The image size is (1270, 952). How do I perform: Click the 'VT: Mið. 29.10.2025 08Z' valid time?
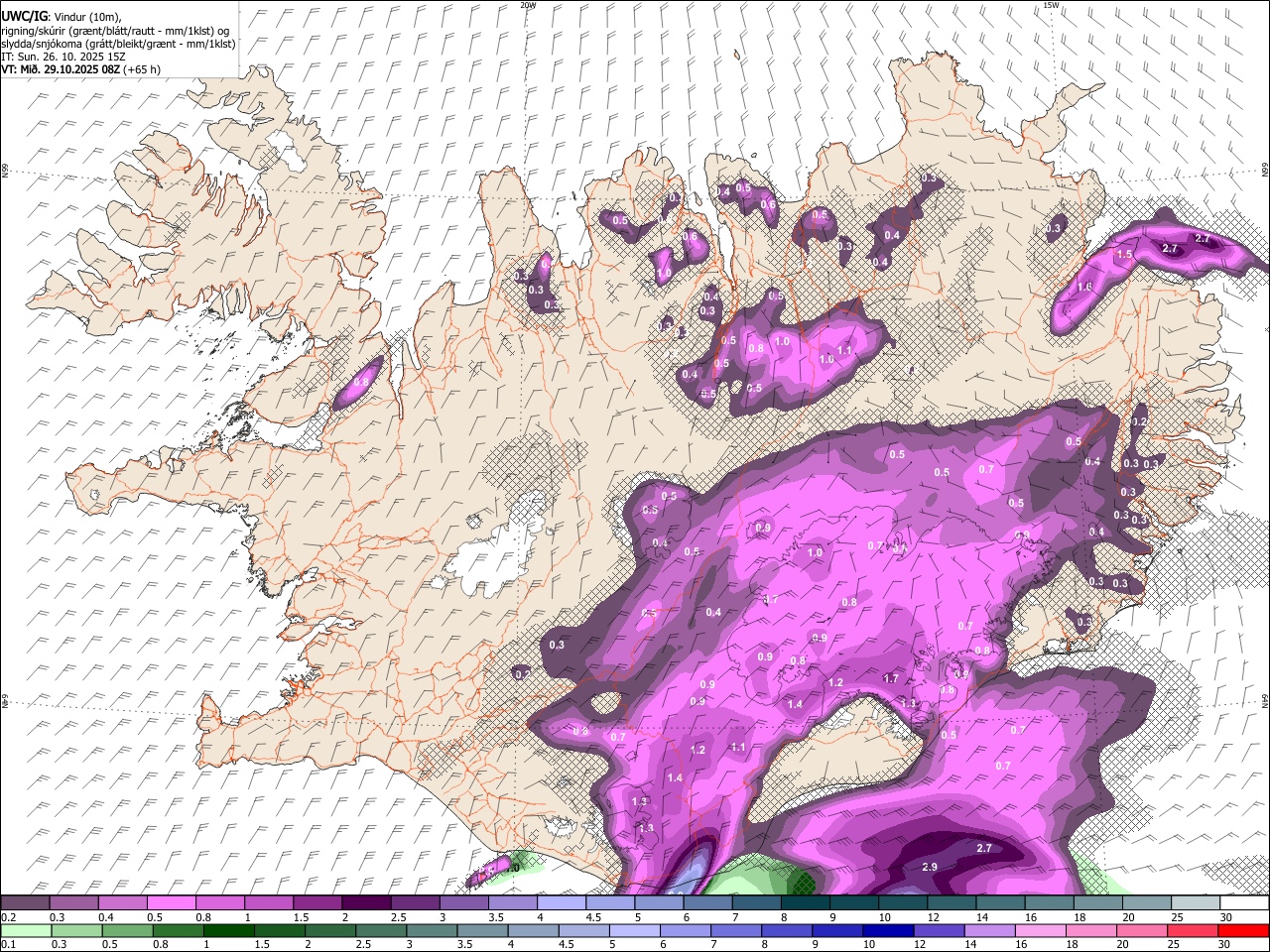(61, 69)
